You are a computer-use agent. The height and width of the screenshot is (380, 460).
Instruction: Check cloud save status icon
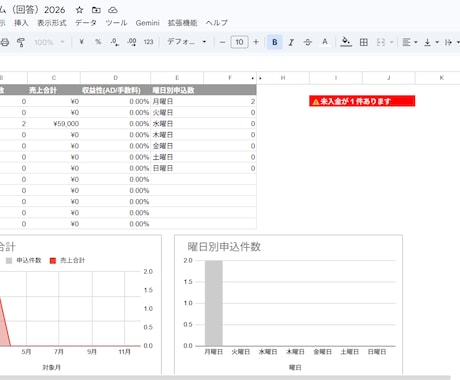[x=113, y=10]
